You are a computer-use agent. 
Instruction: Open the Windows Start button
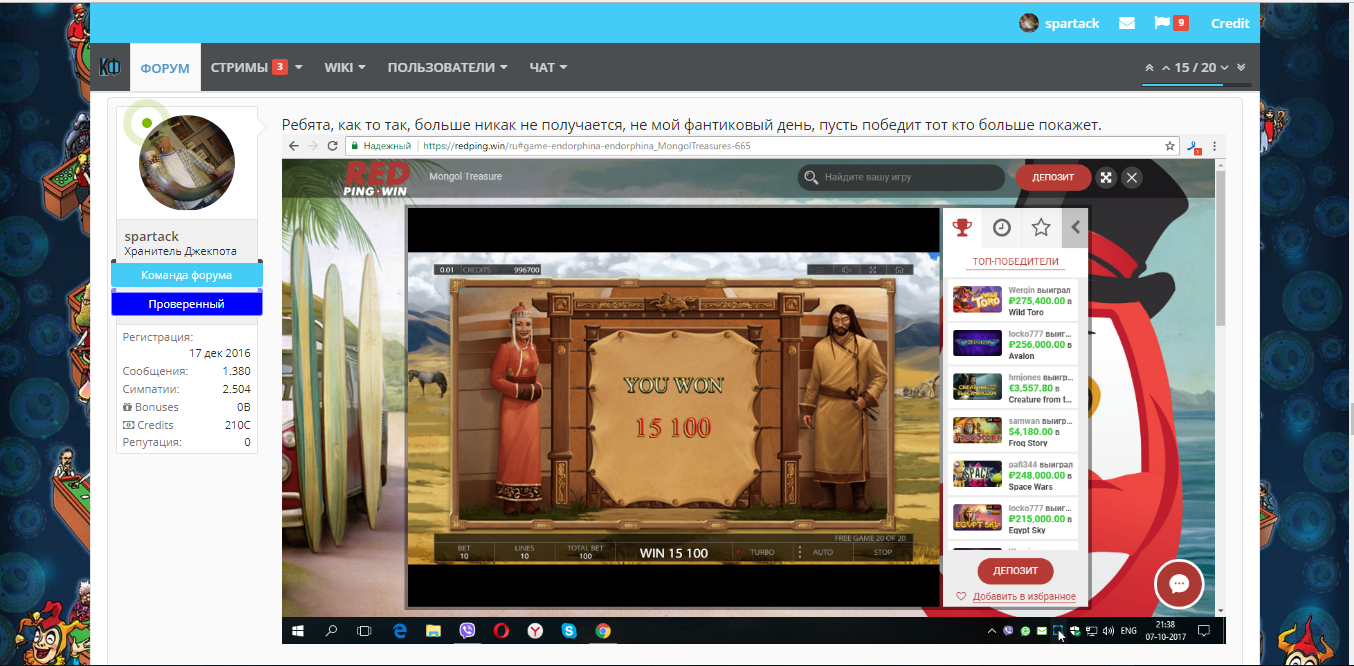tap(298, 631)
